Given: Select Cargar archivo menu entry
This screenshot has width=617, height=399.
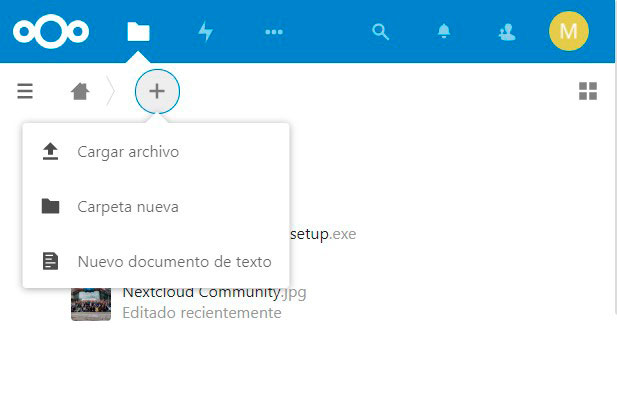Looking at the screenshot, I should [x=156, y=151].
